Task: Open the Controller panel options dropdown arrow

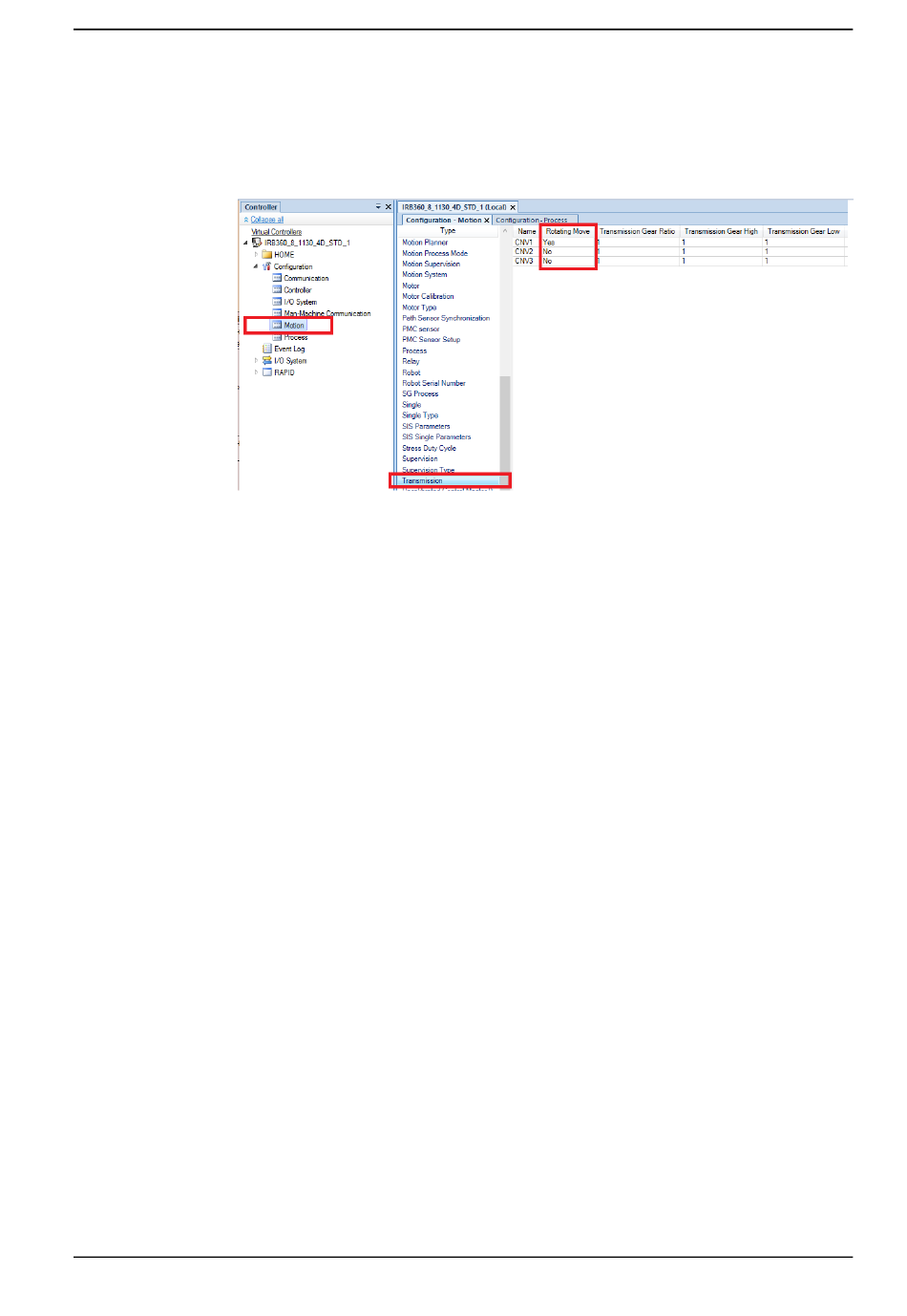Action: point(378,207)
